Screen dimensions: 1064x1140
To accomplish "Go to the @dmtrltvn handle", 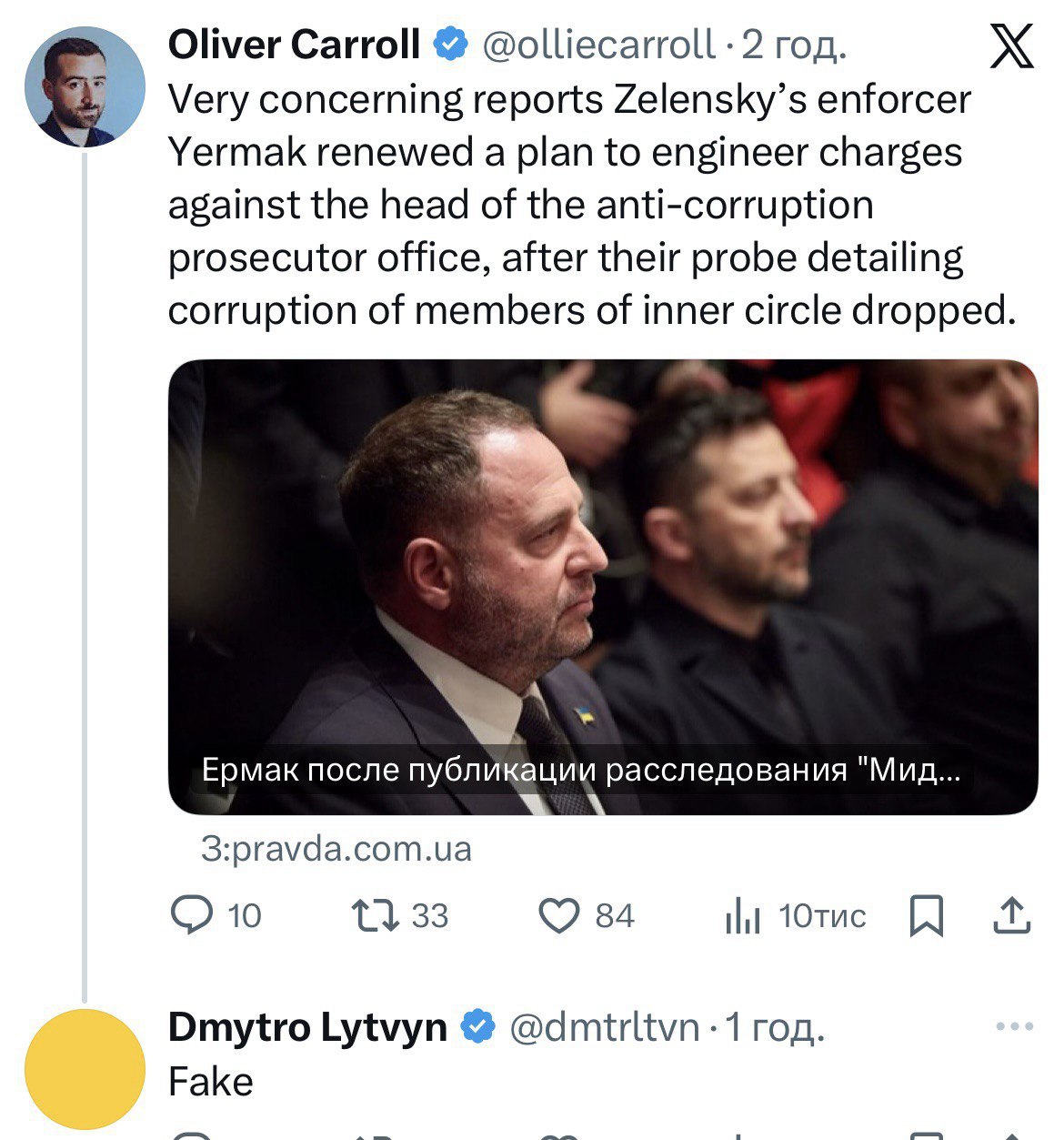I will 604,1027.
